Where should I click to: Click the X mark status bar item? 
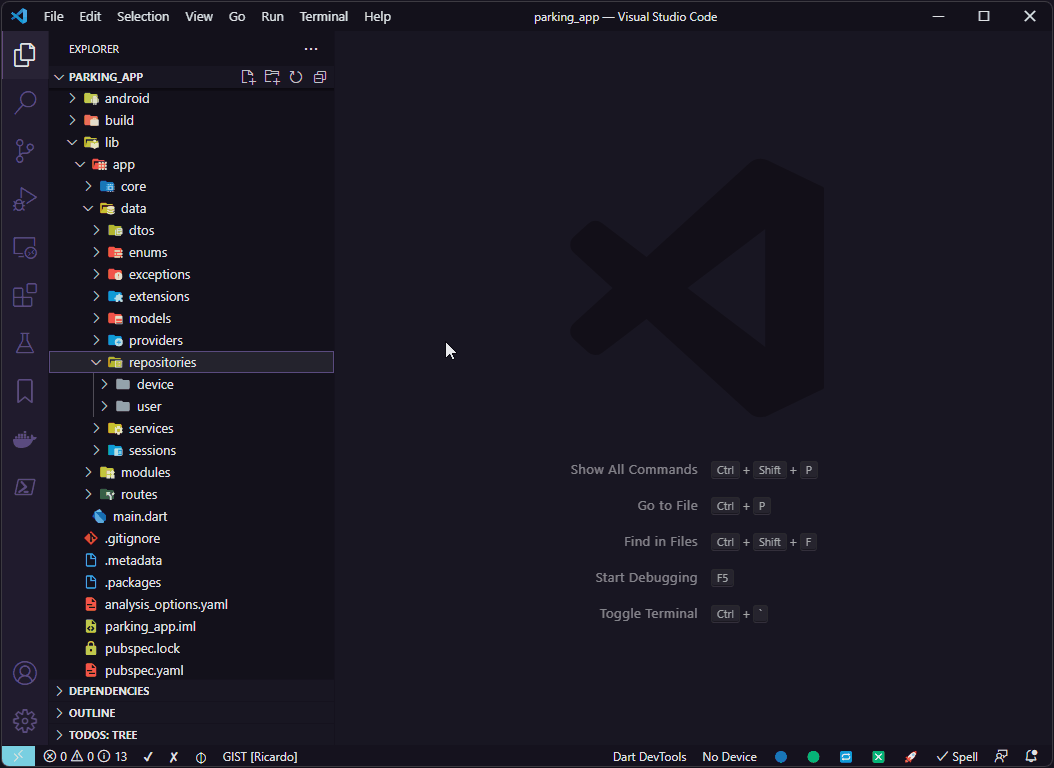(x=173, y=757)
